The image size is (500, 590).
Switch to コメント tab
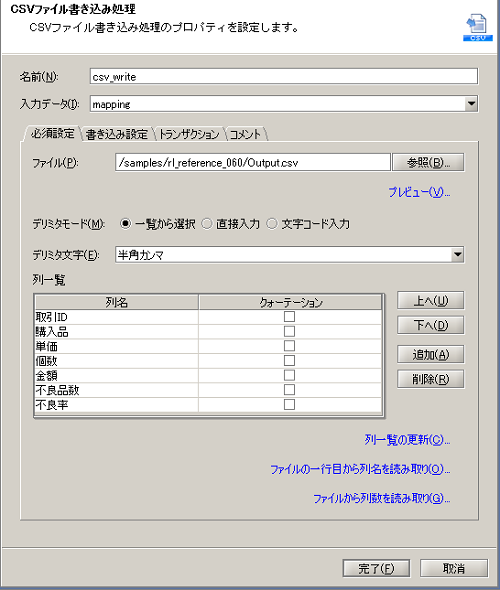(245, 134)
